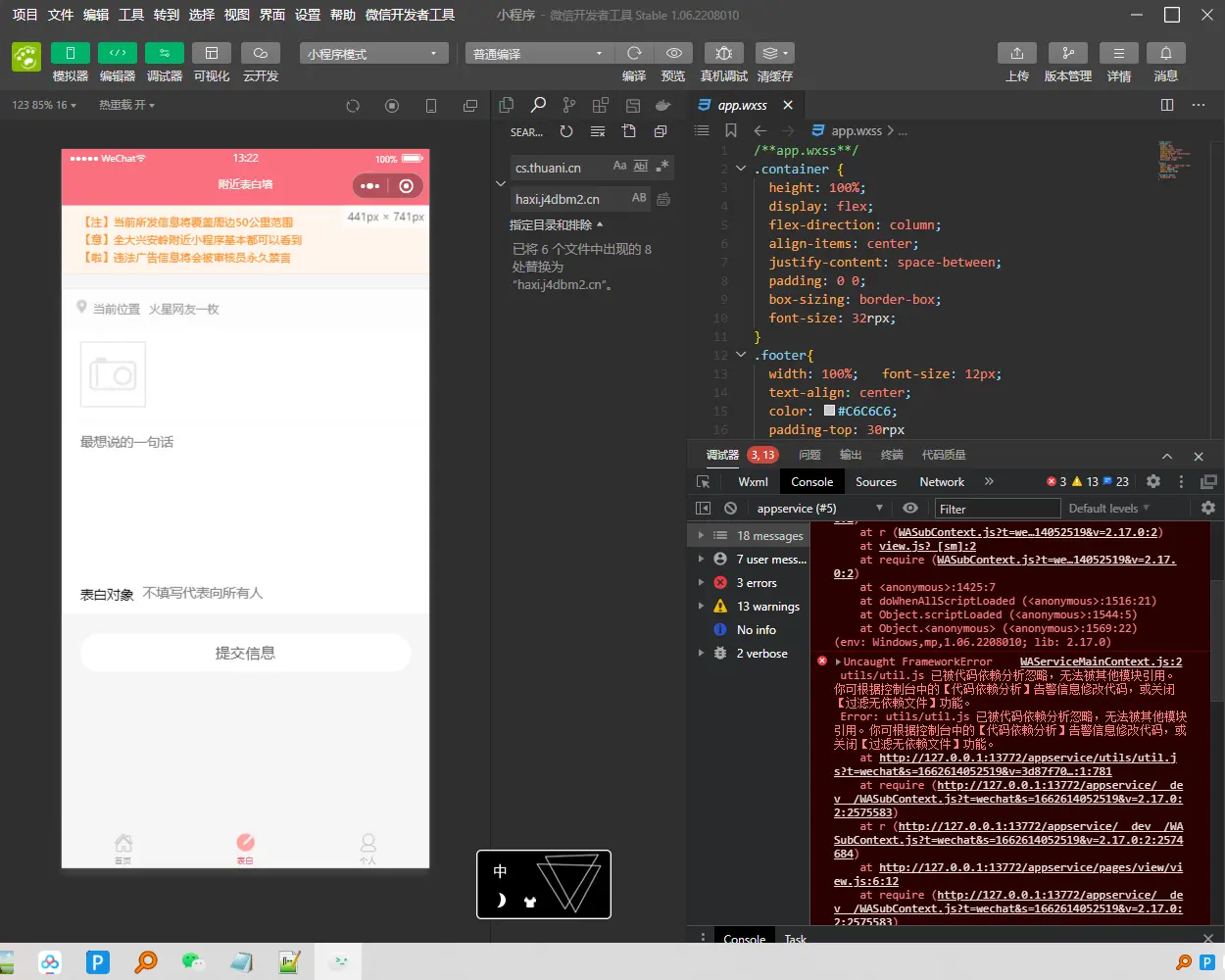Open debugger settings gear icon
The width and height of the screenshot is (1225, 980).
1153,481
